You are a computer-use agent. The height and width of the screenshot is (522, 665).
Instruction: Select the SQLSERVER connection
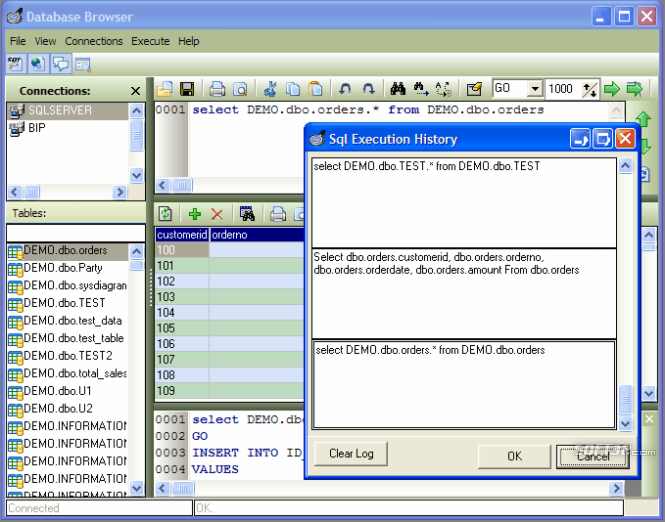[x=68, y=111]
